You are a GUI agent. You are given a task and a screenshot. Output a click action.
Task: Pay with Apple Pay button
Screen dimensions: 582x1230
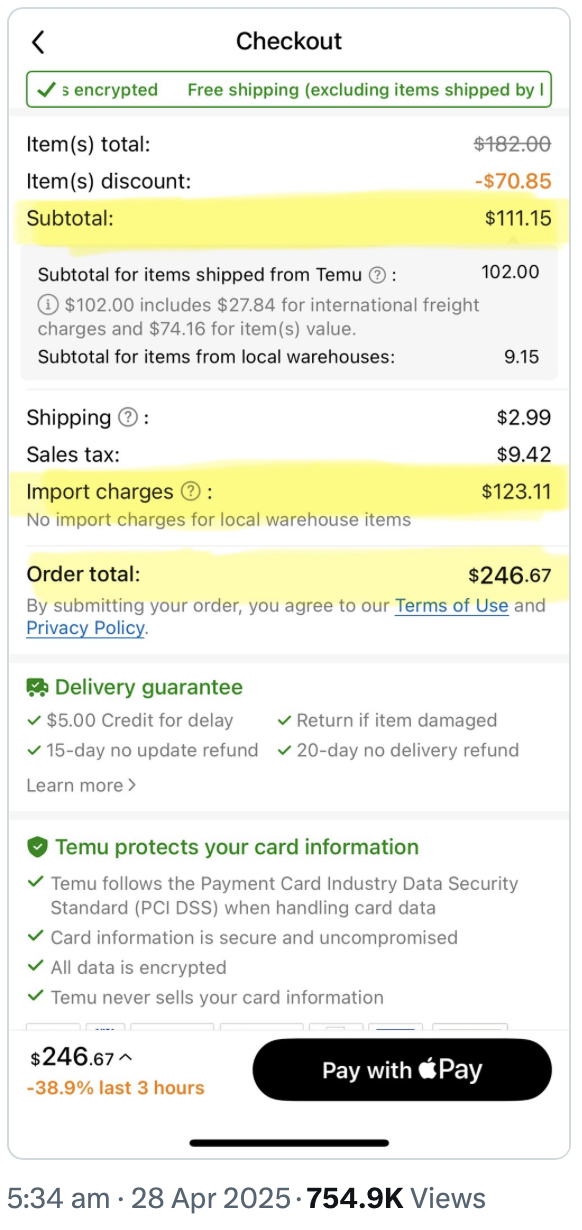tap(402, 1070)
